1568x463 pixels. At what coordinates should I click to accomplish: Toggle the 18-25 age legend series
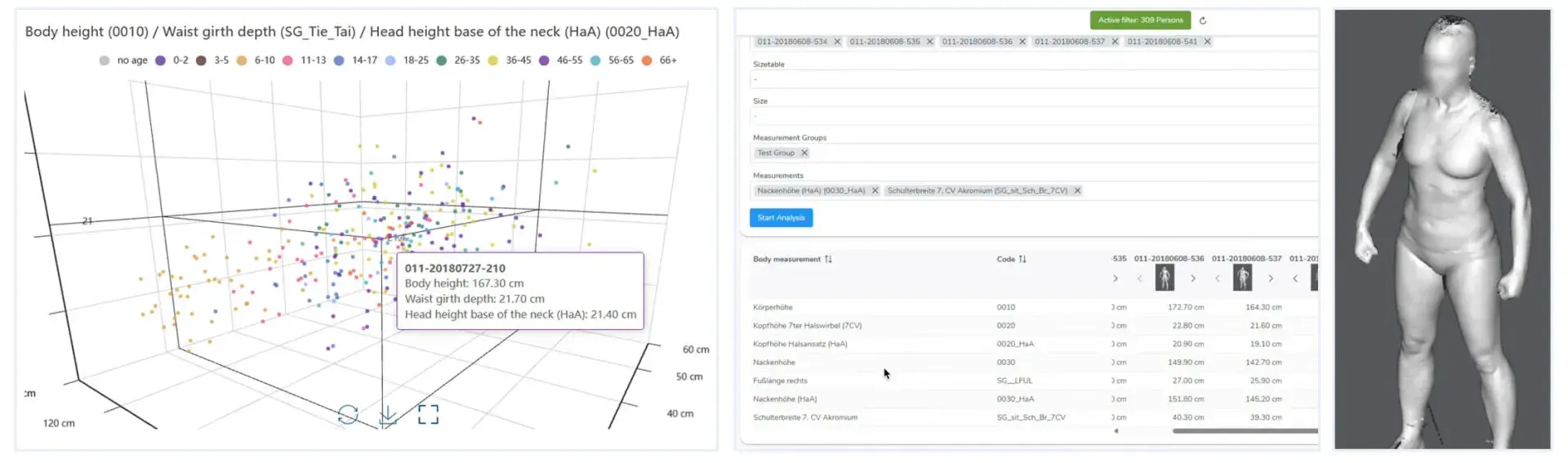[407, 60]
